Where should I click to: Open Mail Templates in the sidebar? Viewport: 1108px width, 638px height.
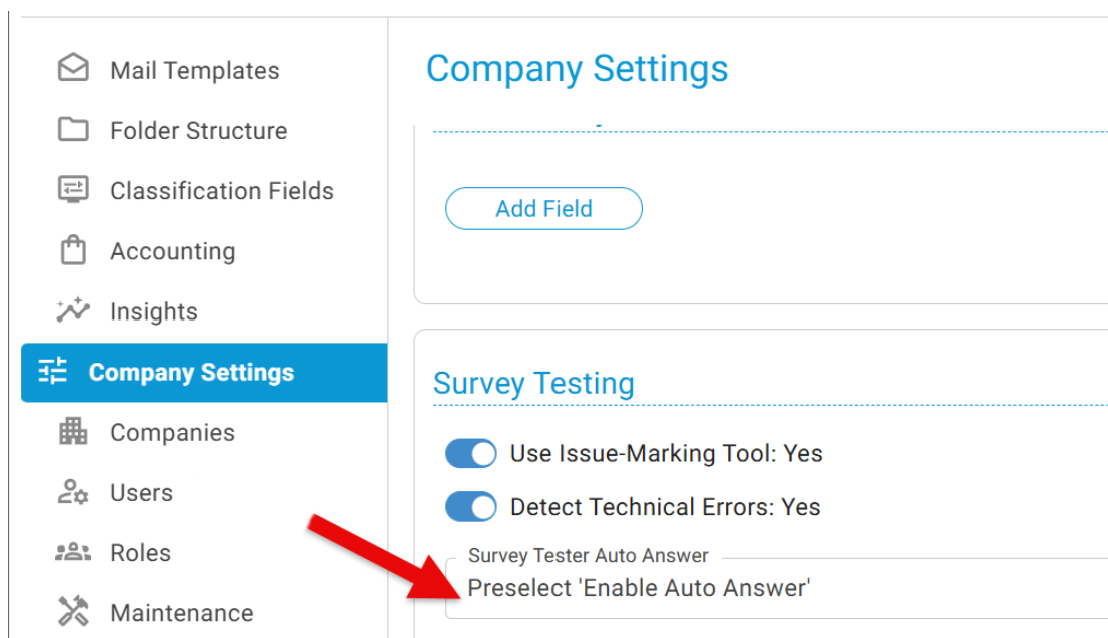point(194,71)
